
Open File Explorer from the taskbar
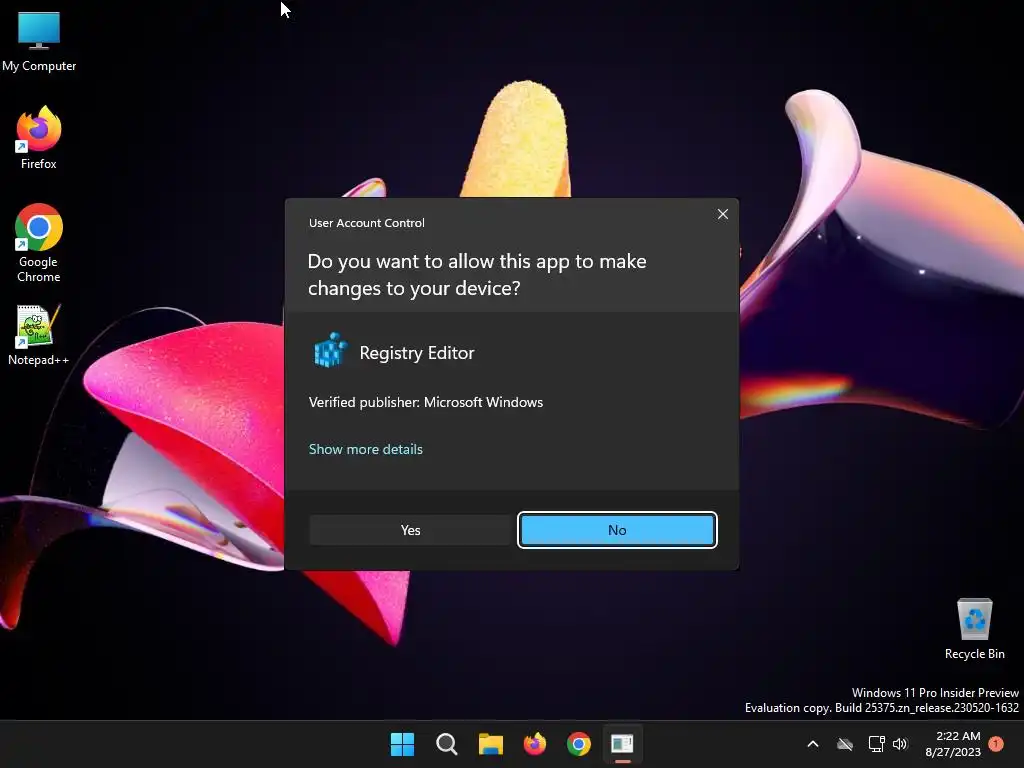coord(490,744)
